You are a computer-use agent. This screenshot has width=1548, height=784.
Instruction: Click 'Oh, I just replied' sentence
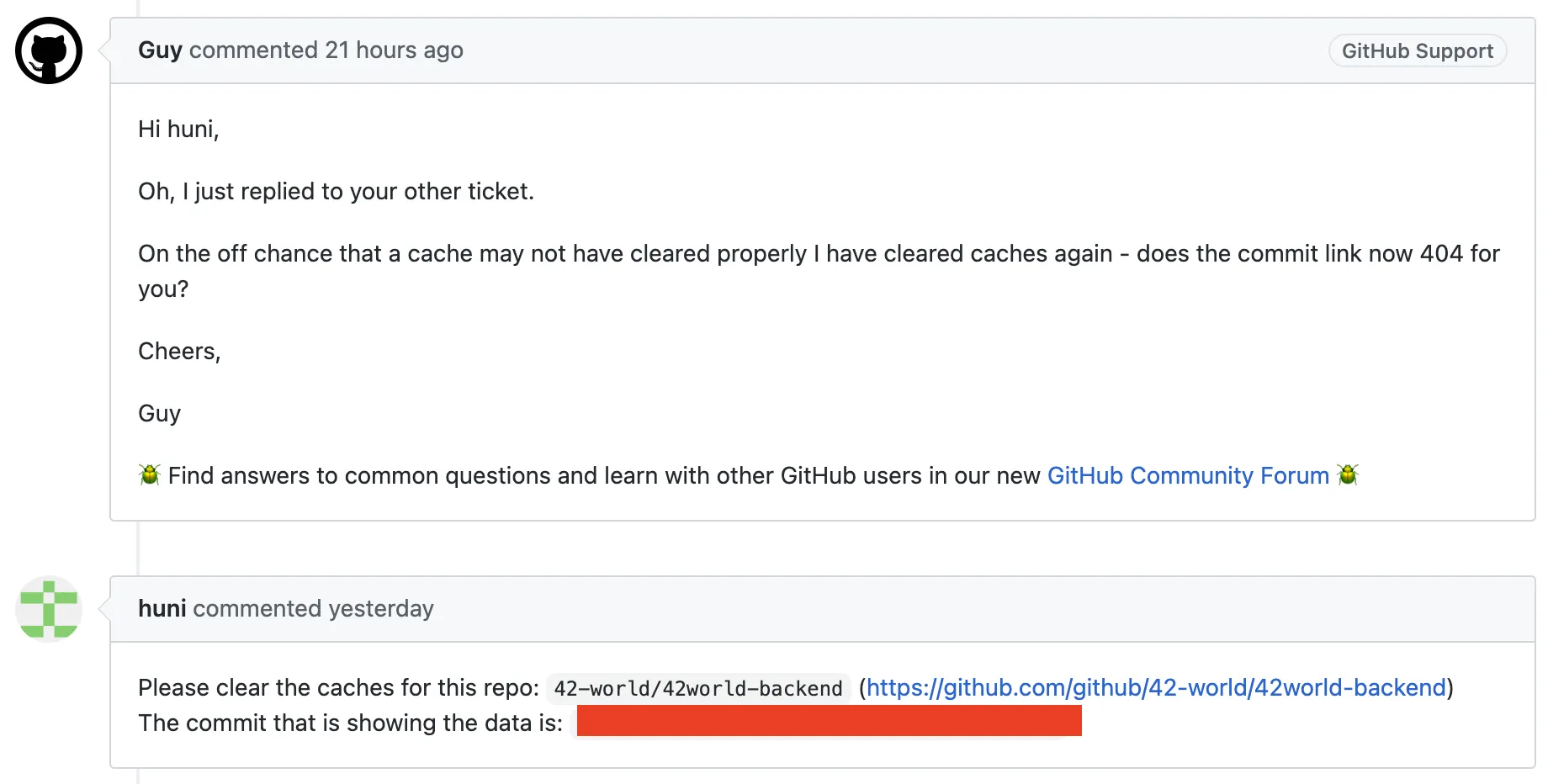[x=336, y=191]
